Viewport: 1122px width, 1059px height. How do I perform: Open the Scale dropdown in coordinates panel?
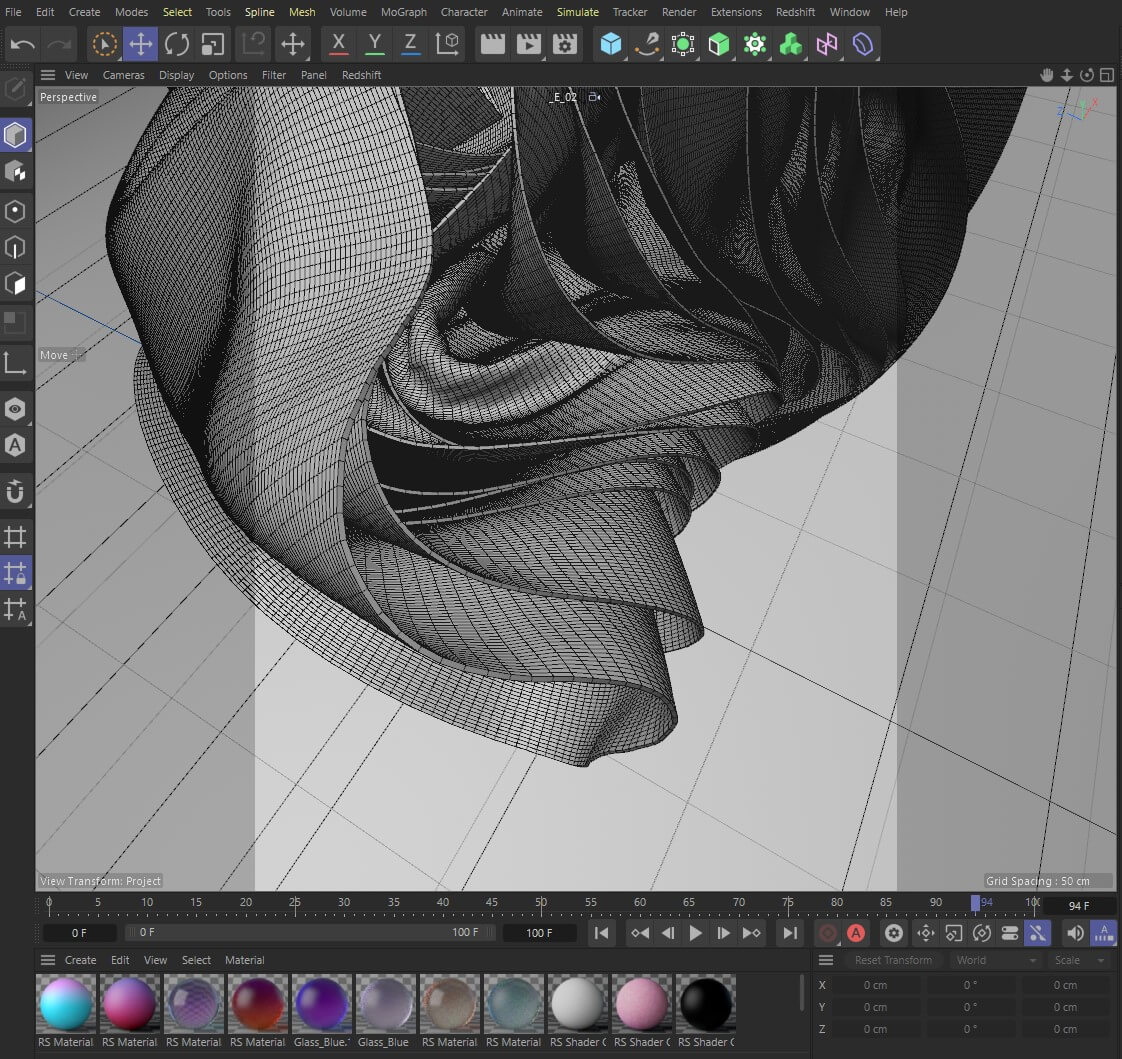point(1078,960)
